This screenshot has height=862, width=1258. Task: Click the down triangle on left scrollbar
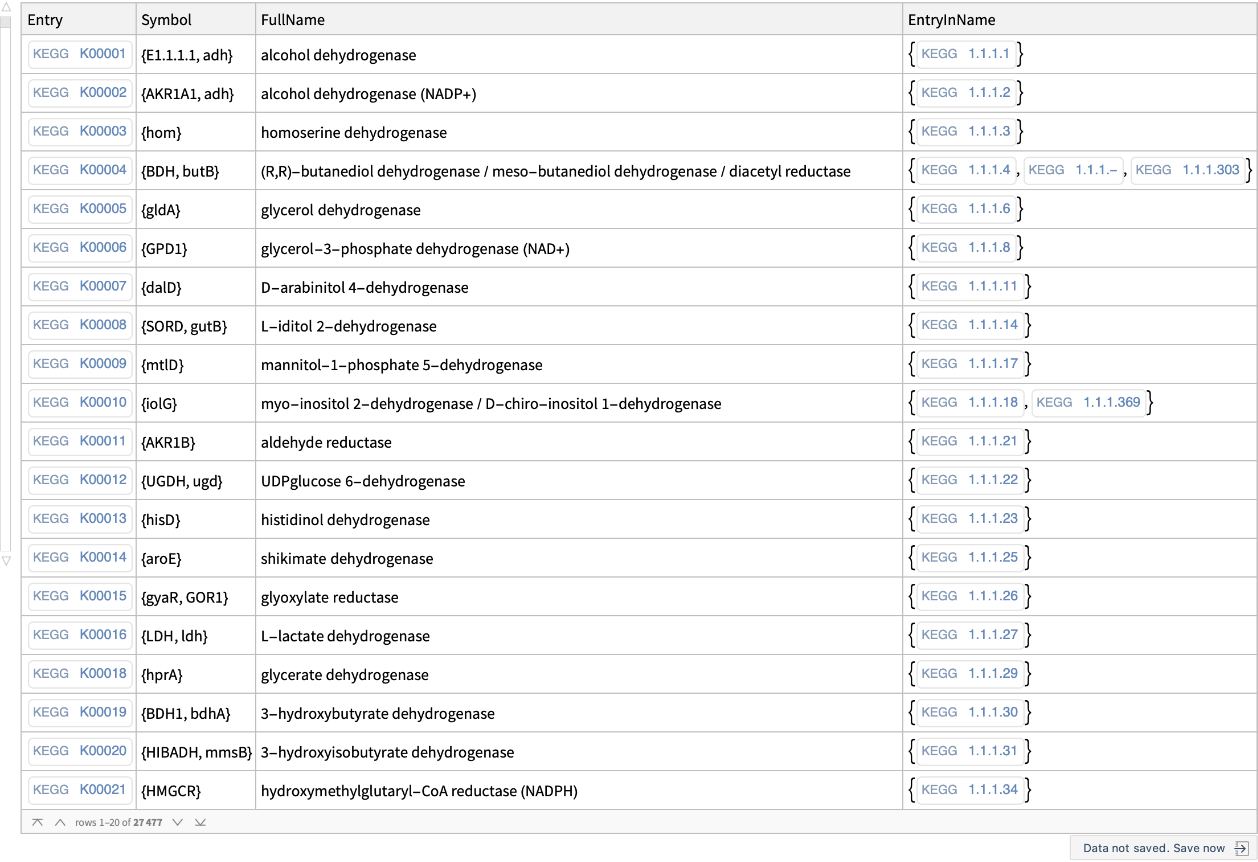[x=7, y=561]
